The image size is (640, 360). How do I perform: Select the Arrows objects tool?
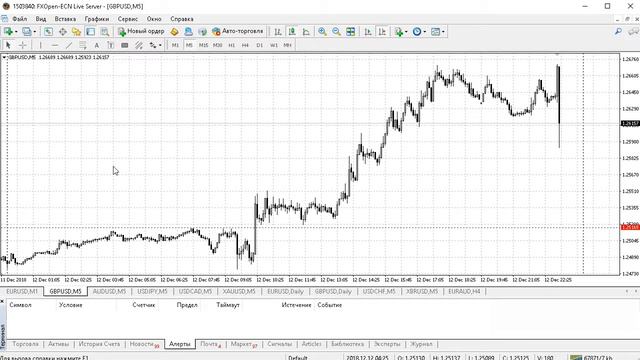click(x=153, y=45)
